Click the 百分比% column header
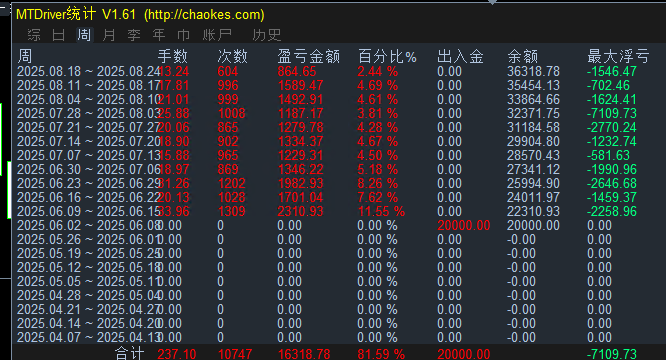 coord(387,56)
